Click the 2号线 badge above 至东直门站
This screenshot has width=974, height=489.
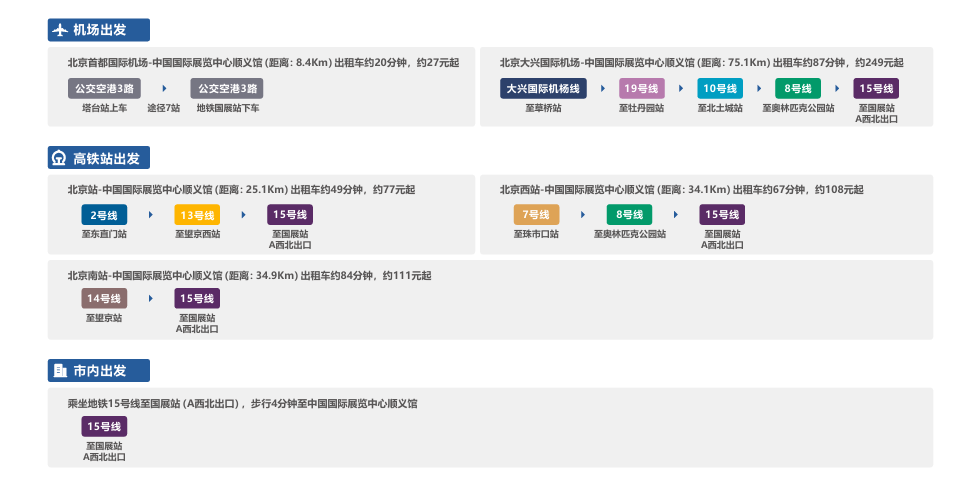(x=104, y=215)
